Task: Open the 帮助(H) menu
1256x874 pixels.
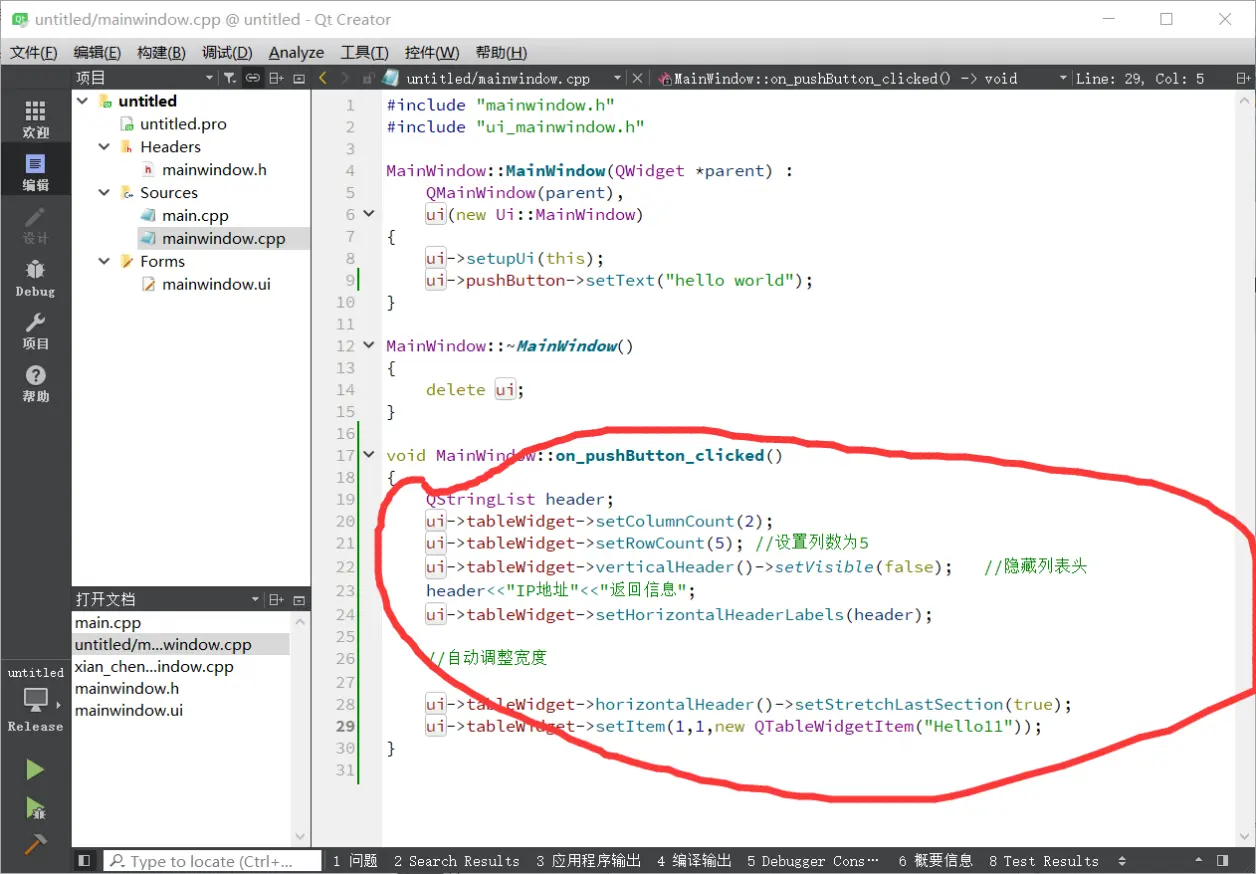Action: [501, 53]
